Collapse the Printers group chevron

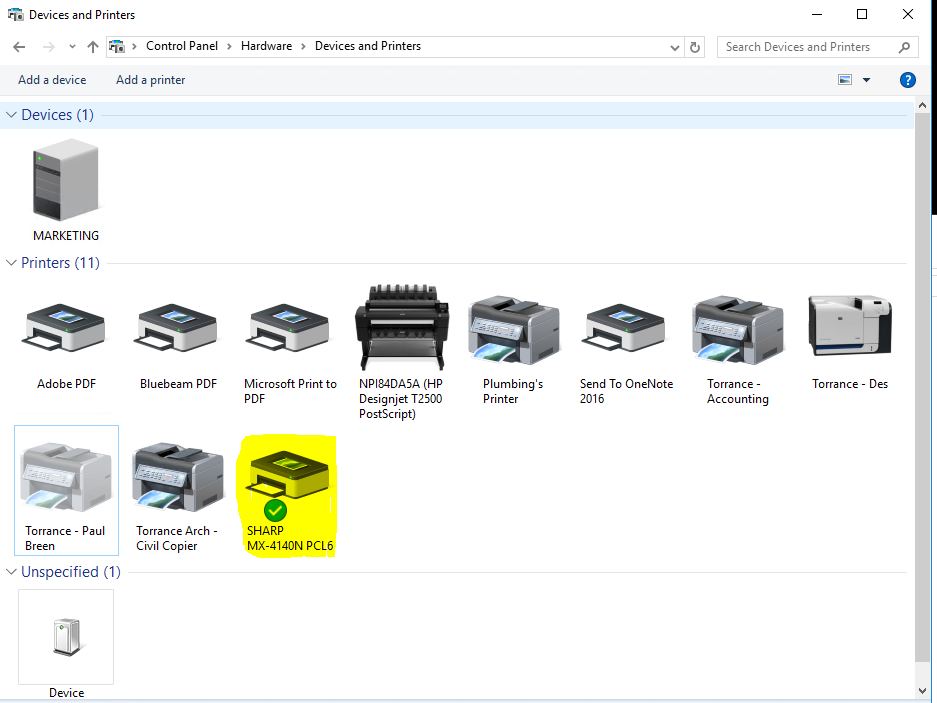(12, 263)
